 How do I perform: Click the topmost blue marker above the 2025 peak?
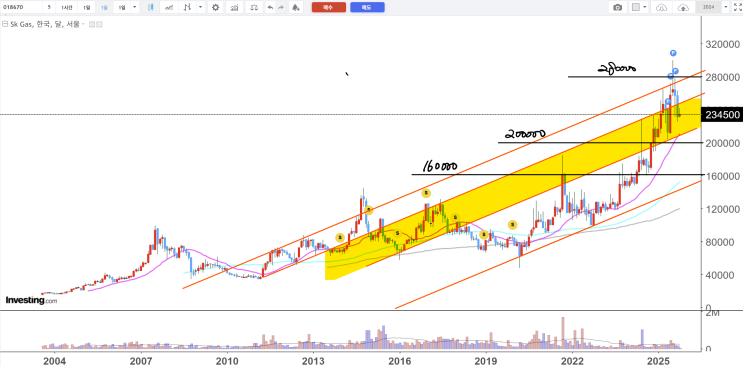(673, 53)
